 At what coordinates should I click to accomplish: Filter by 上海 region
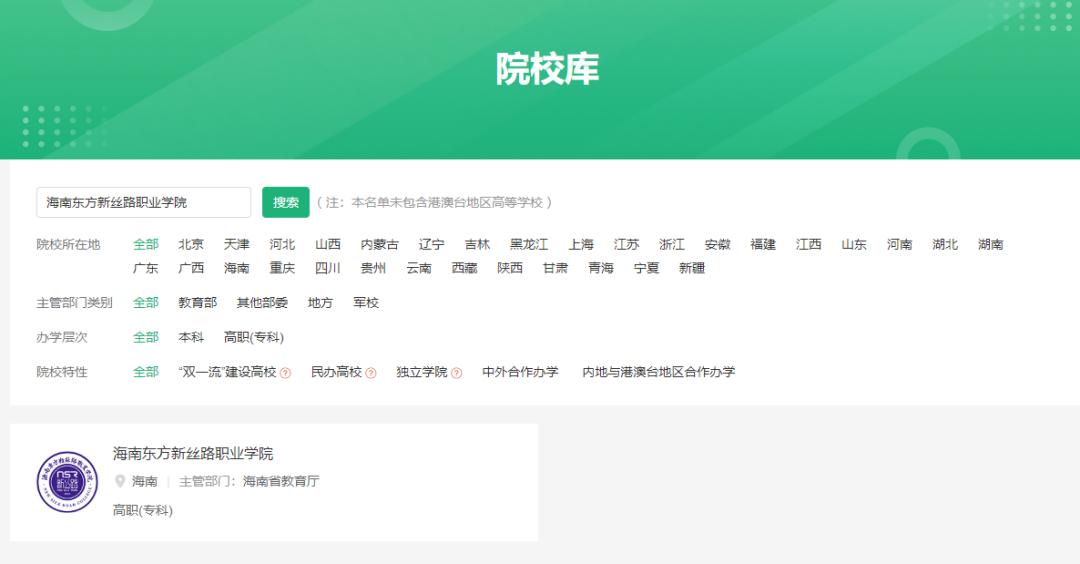581,244
